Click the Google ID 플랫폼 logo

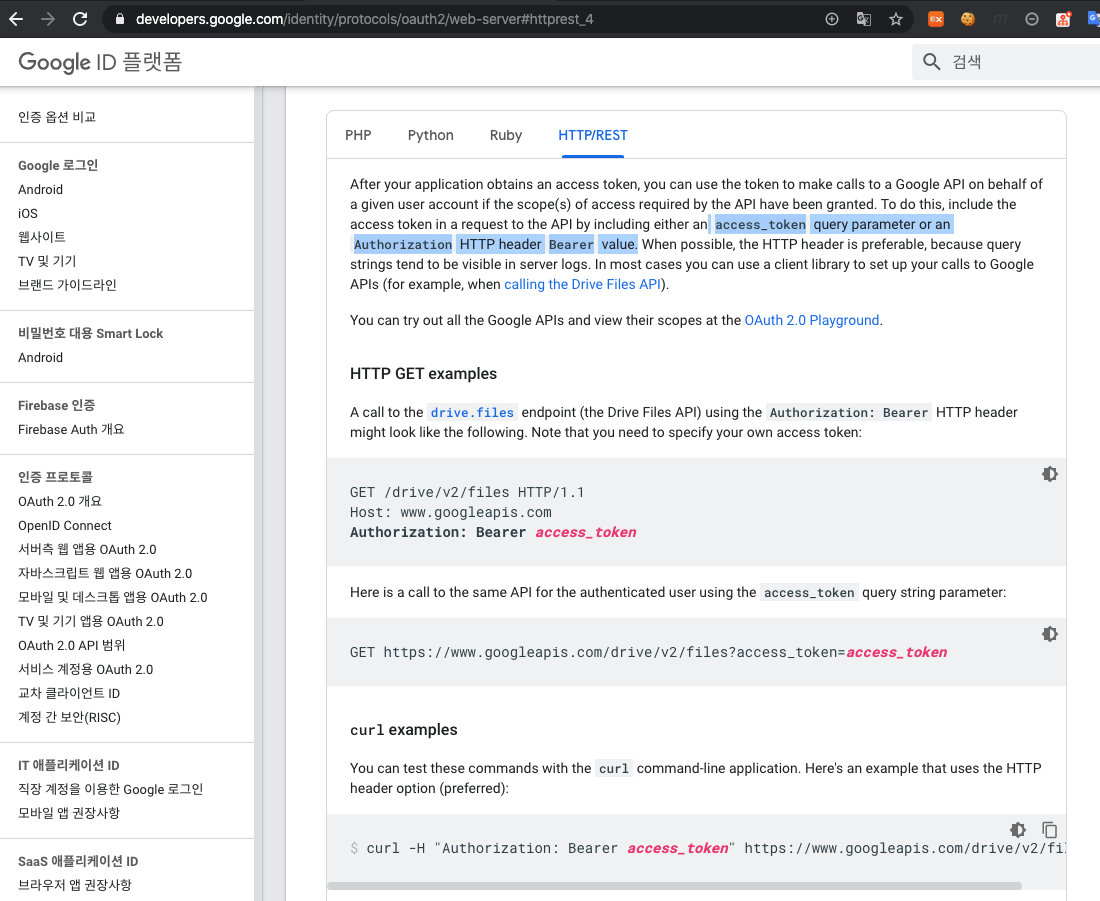[100, 62]
